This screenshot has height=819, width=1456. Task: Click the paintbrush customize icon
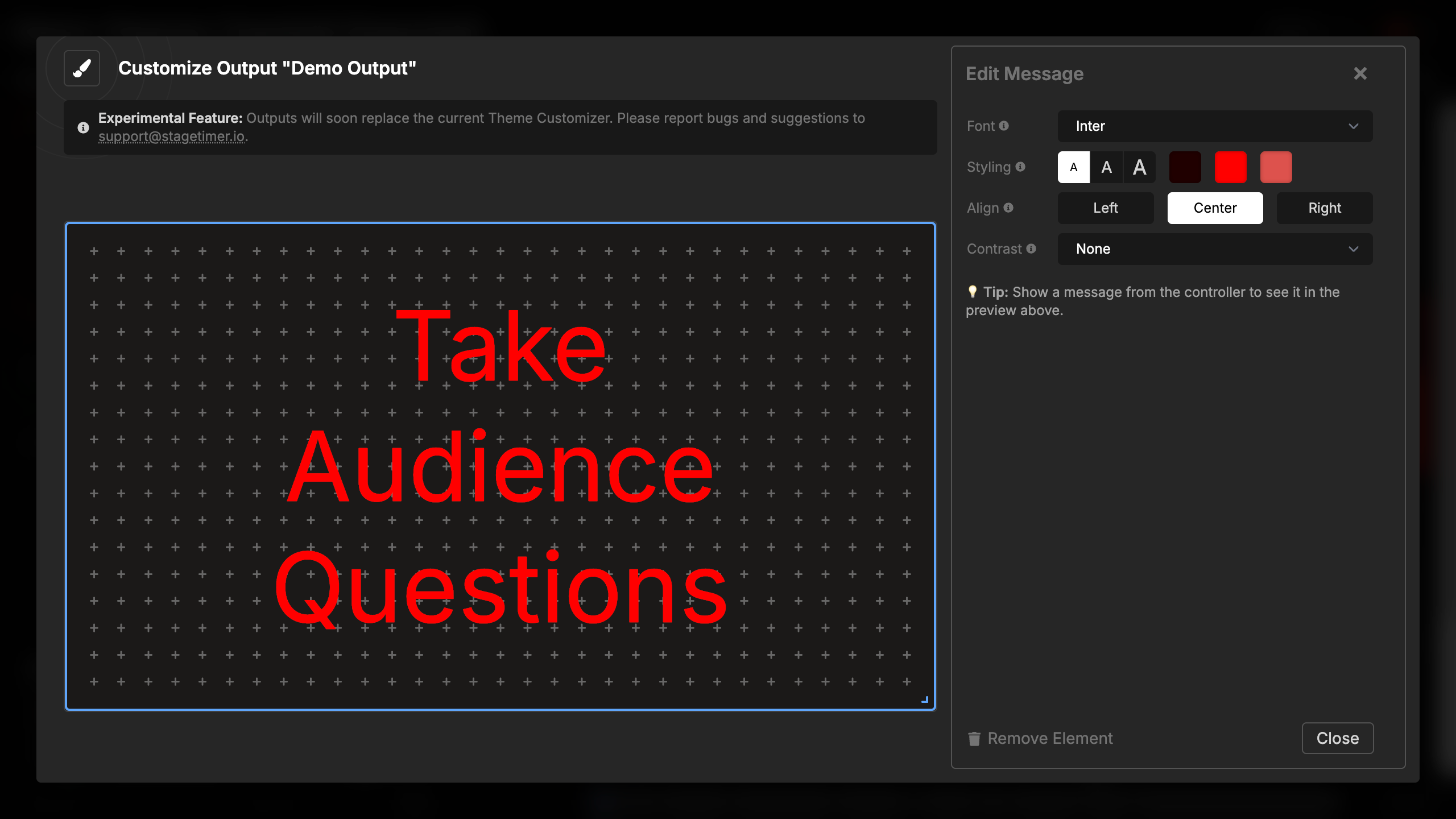[x=82, y=68]
